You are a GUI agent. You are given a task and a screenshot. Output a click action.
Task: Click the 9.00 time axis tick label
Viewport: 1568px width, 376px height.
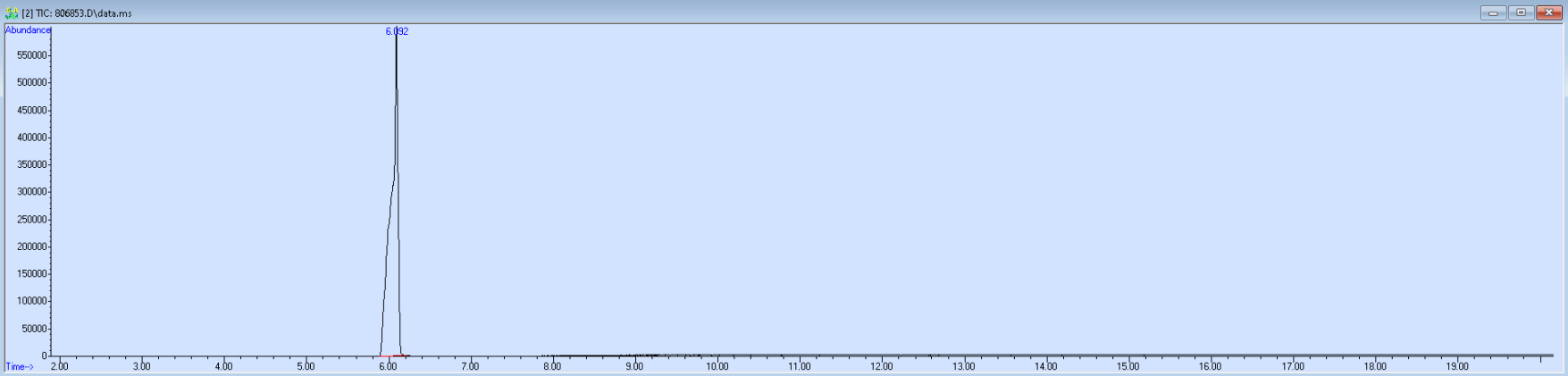click(x=634, y=367)
